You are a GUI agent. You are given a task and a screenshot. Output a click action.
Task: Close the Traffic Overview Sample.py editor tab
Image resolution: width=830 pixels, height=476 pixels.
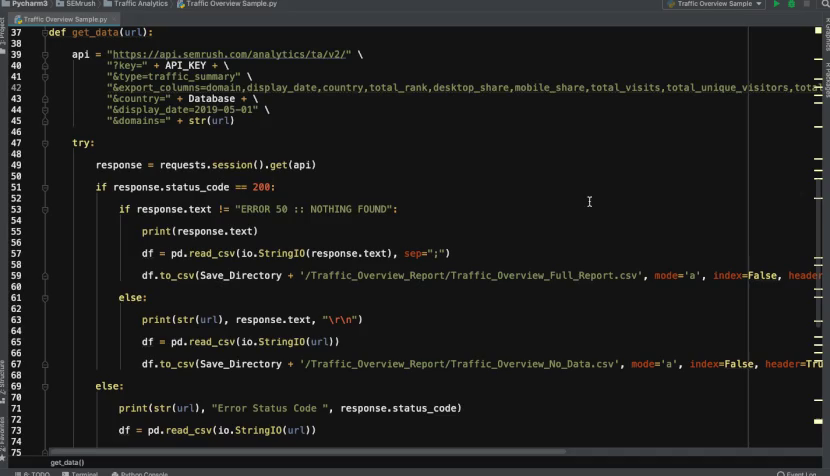114,19
